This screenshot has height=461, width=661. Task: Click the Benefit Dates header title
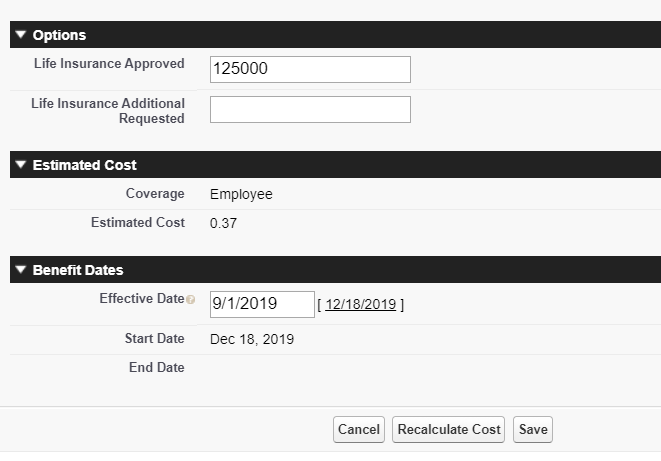tap(78, 270)
